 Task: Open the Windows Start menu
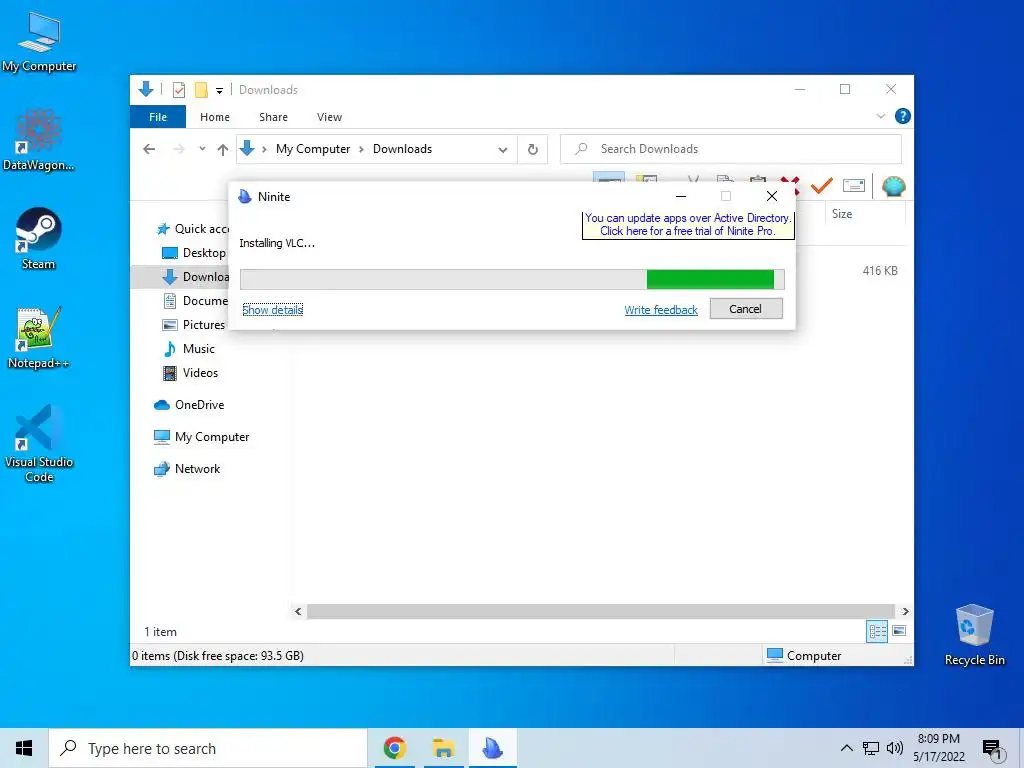click(x=24, y=748)
